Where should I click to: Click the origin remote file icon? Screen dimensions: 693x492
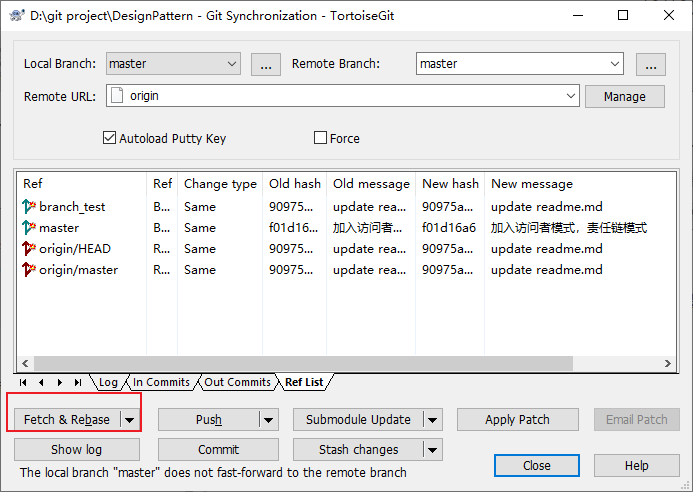[x=117, y=95]
